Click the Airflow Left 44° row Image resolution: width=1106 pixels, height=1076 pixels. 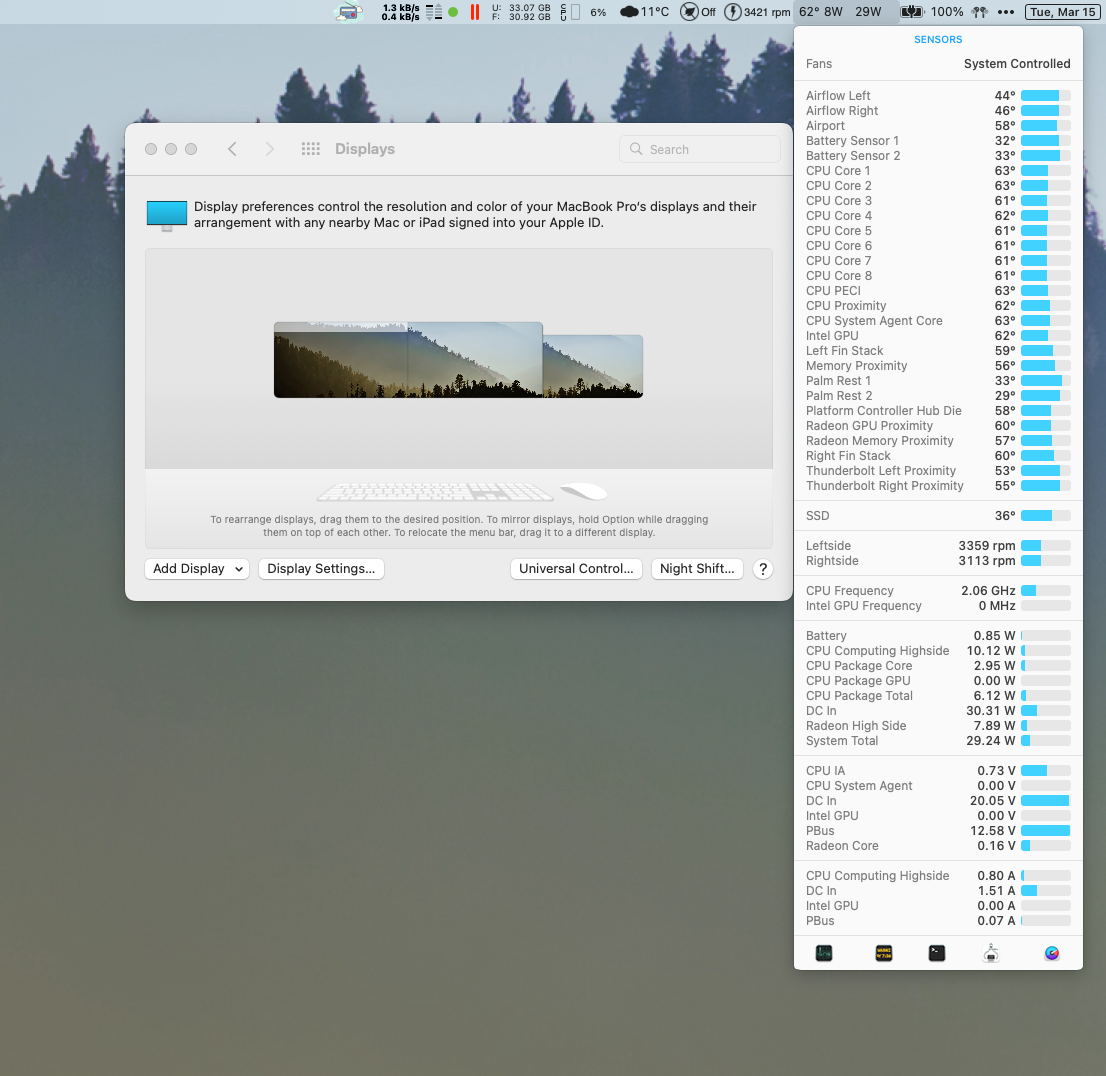tap(938, 95)
